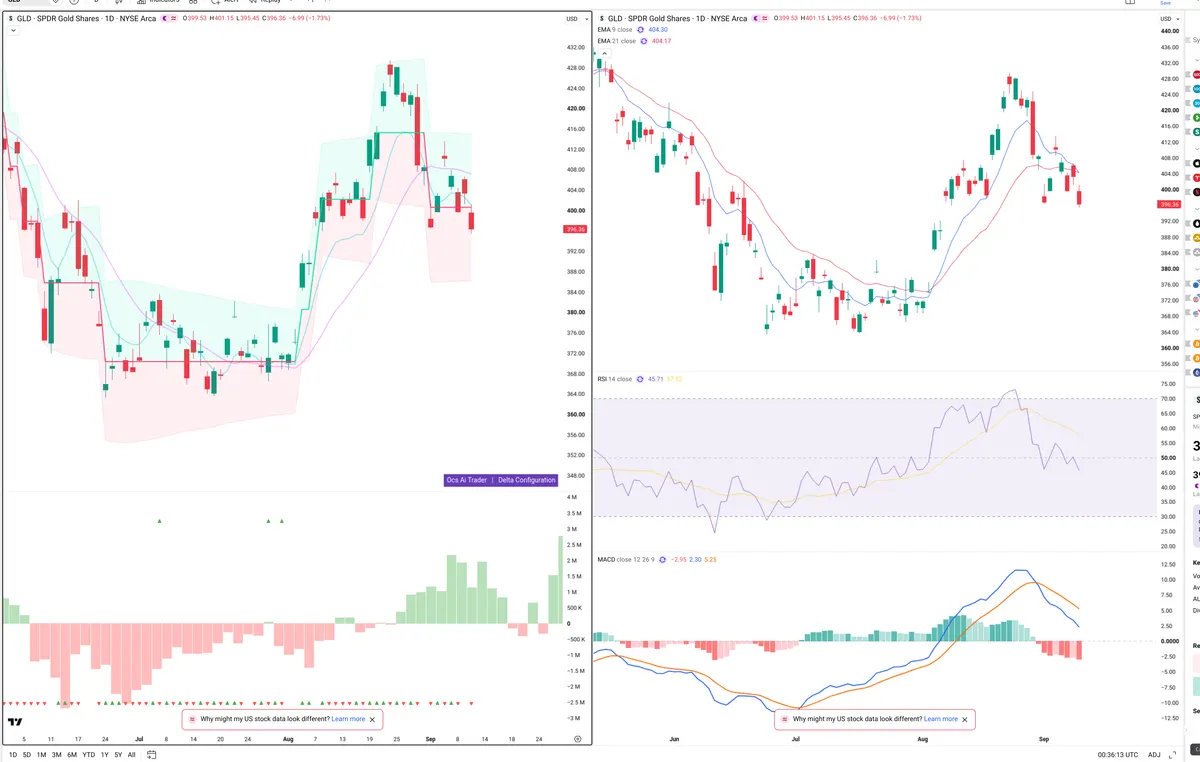Select the 5Y time range
This screenshot has width=1200, height=762.
(118, 755)
